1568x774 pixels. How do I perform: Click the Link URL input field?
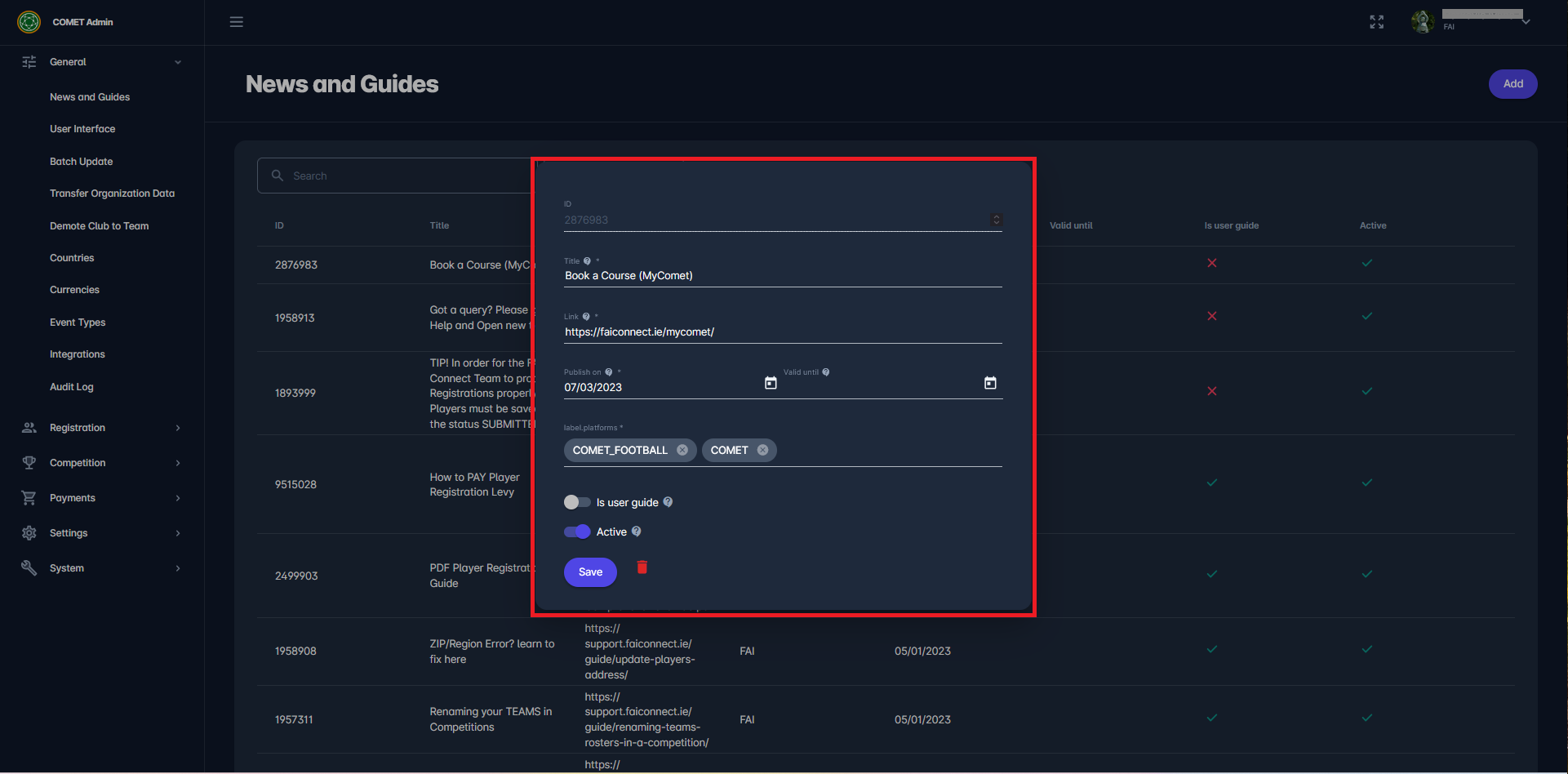click(x=782, y=332)
